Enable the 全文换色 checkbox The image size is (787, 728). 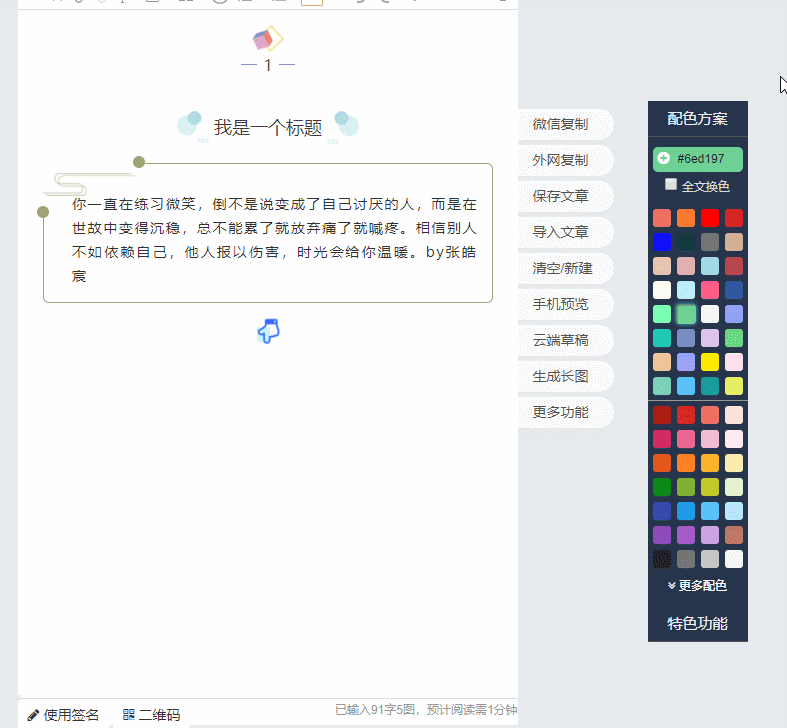(671, 185)
